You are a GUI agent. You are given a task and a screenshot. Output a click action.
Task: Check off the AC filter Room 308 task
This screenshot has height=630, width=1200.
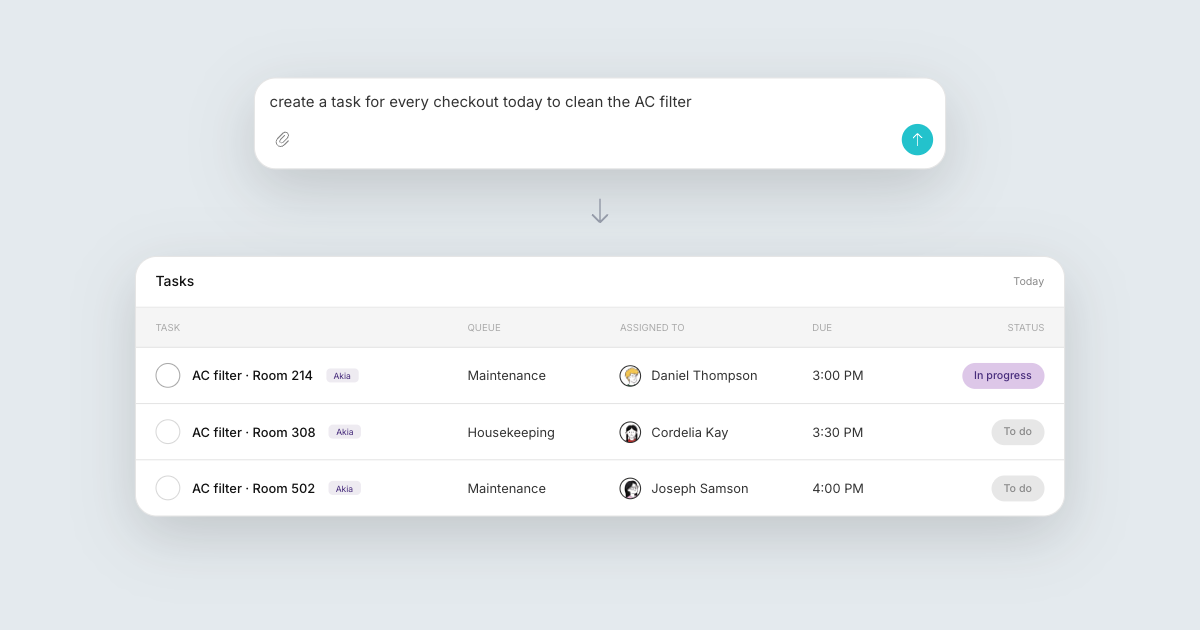168,432
